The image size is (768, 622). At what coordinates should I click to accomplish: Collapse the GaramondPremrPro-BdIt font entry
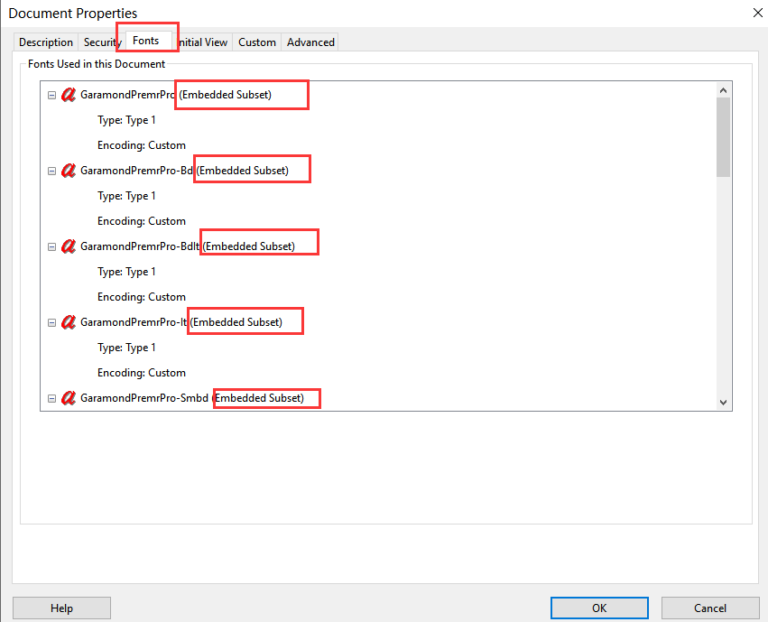pos(52,247)
